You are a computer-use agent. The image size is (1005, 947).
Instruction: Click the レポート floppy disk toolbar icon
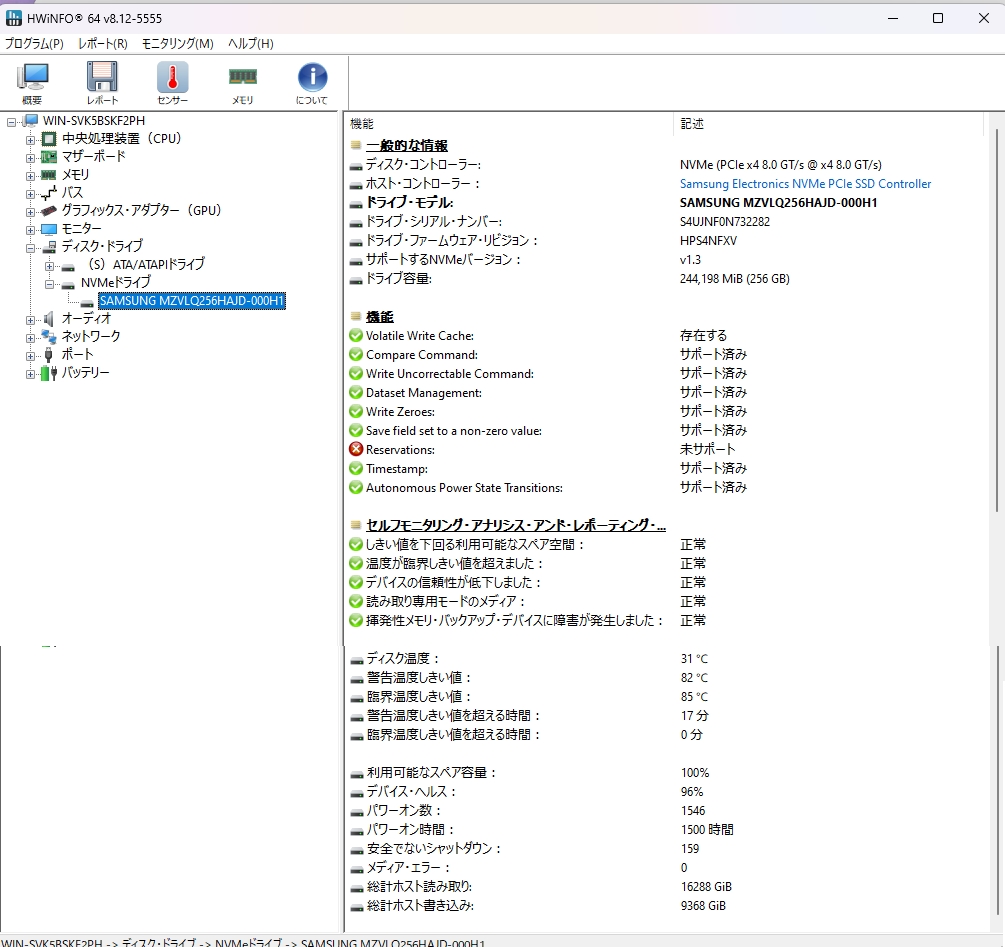click(102, 83)
